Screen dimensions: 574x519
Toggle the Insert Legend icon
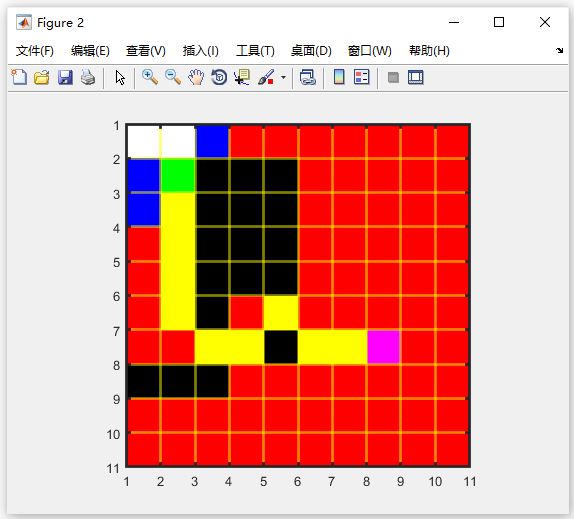(x=362, y=77)
